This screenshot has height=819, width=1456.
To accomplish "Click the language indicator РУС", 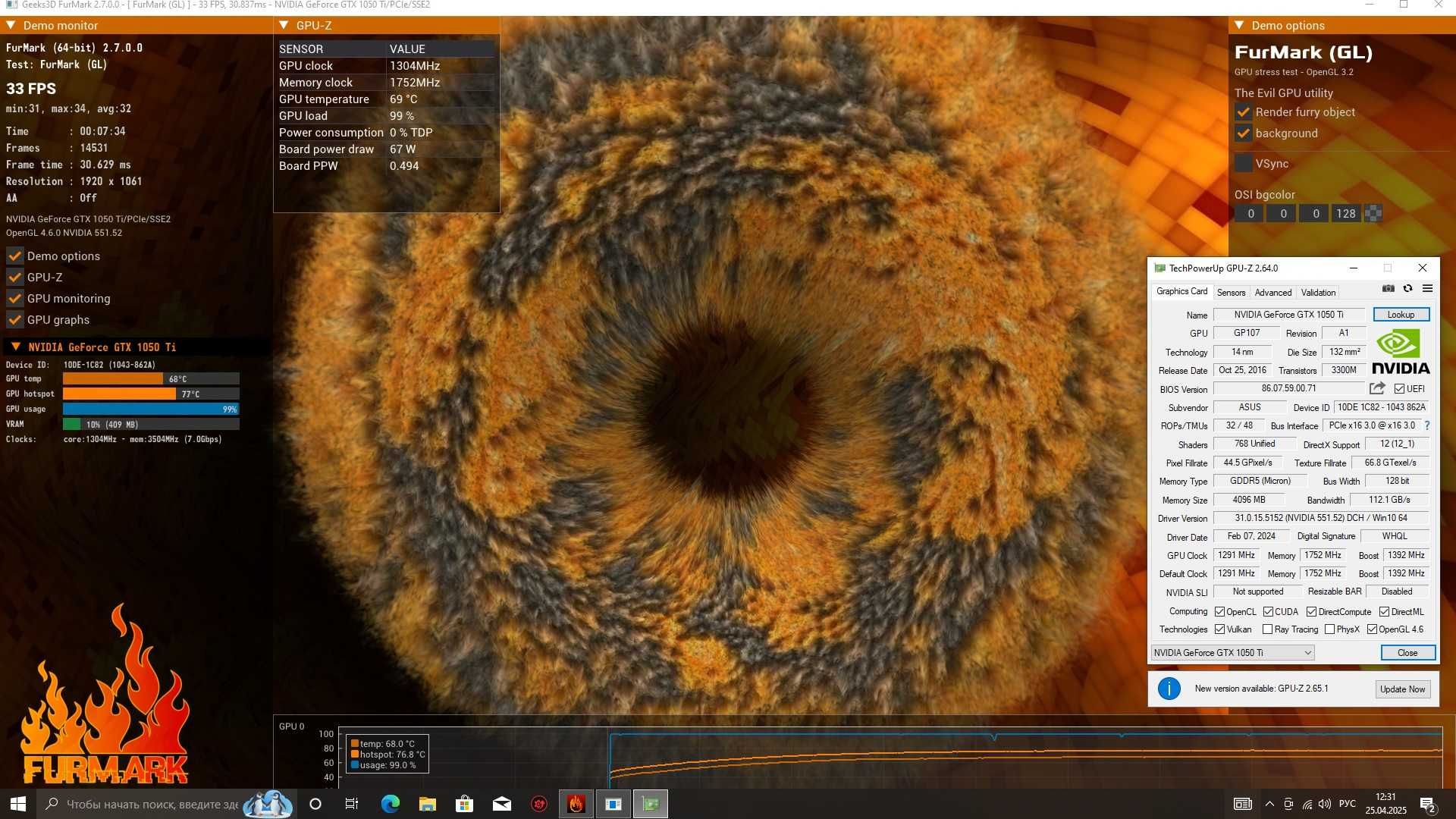I will coord(1348,804).
